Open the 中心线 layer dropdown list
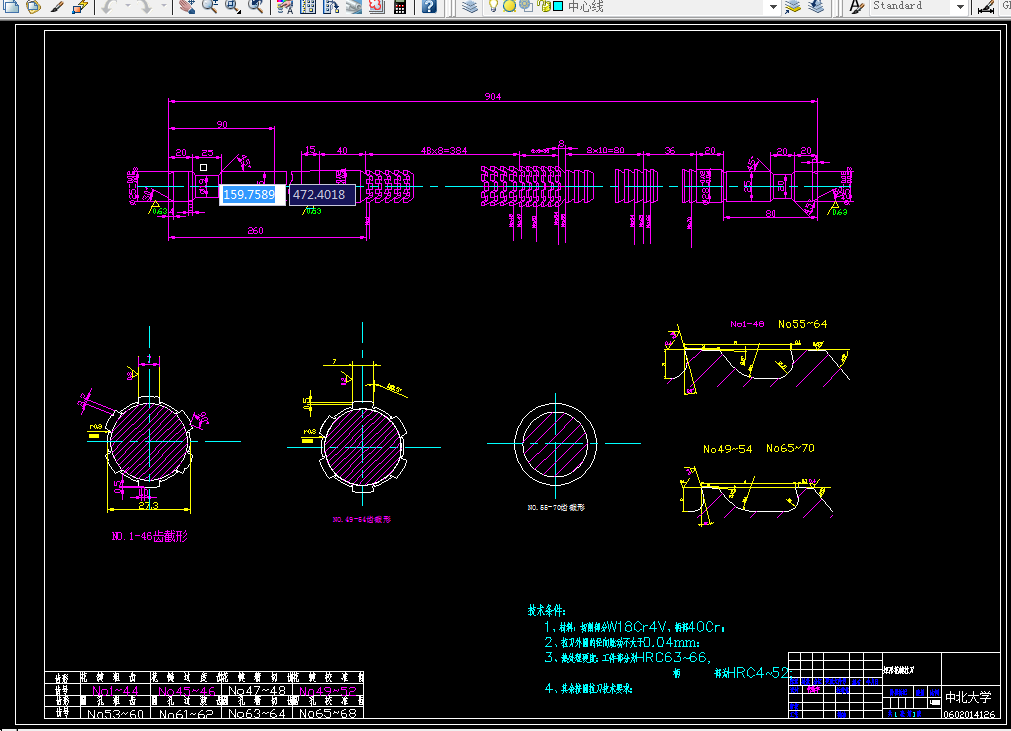 (x=773, y=6)
